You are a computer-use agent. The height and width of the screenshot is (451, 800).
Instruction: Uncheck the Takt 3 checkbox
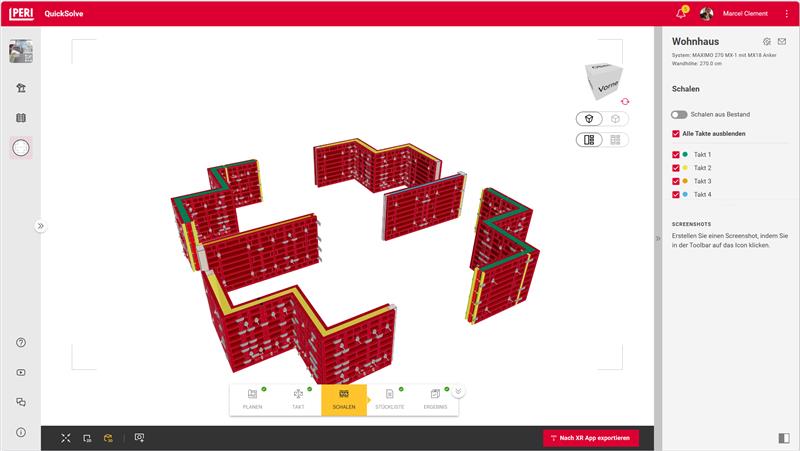click(x=677, y=181)
